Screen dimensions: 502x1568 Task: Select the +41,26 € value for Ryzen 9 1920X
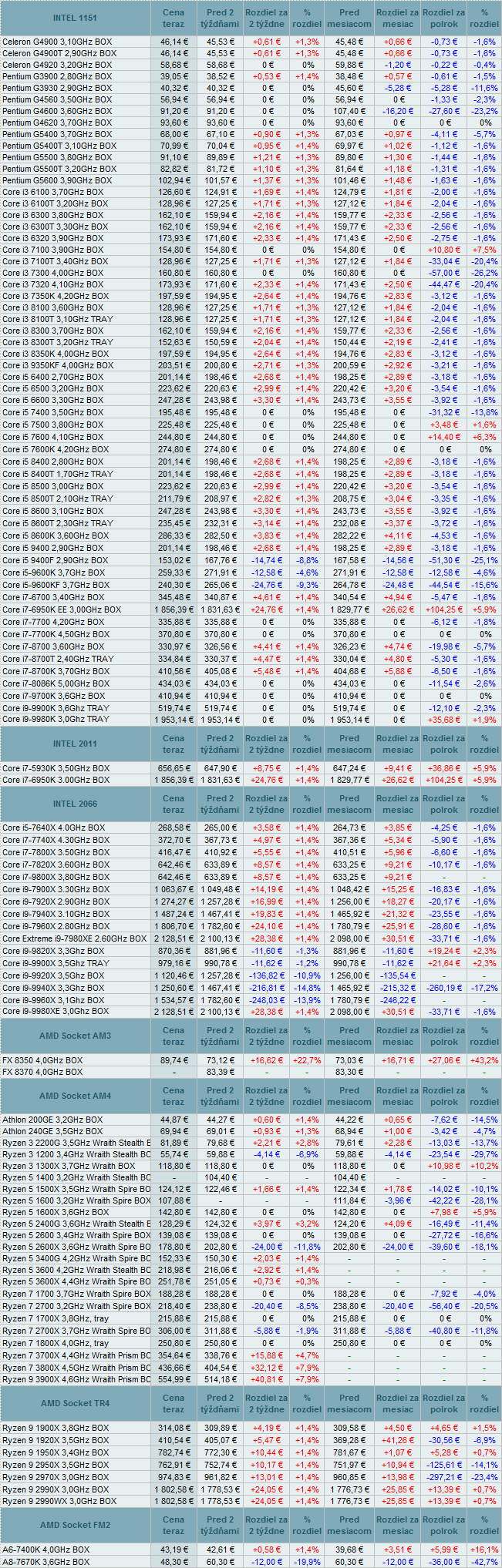[x=397, y=1440]
